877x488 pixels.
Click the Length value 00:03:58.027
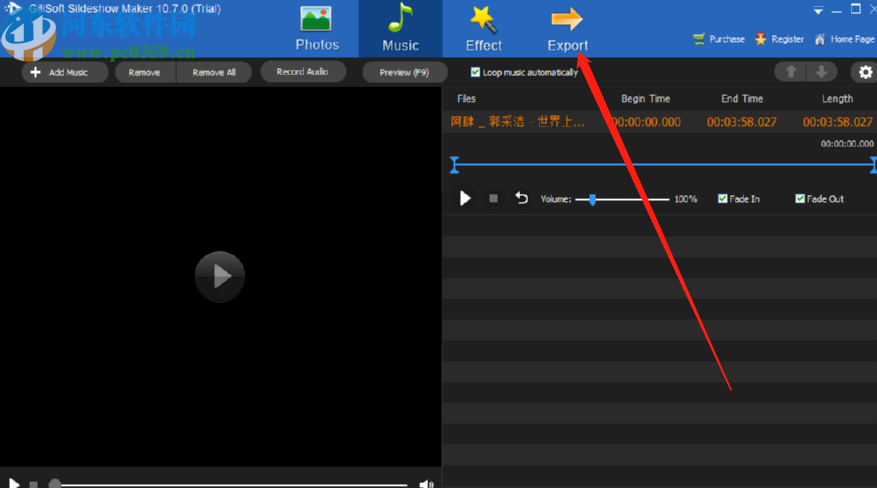(x=837, y=122)
